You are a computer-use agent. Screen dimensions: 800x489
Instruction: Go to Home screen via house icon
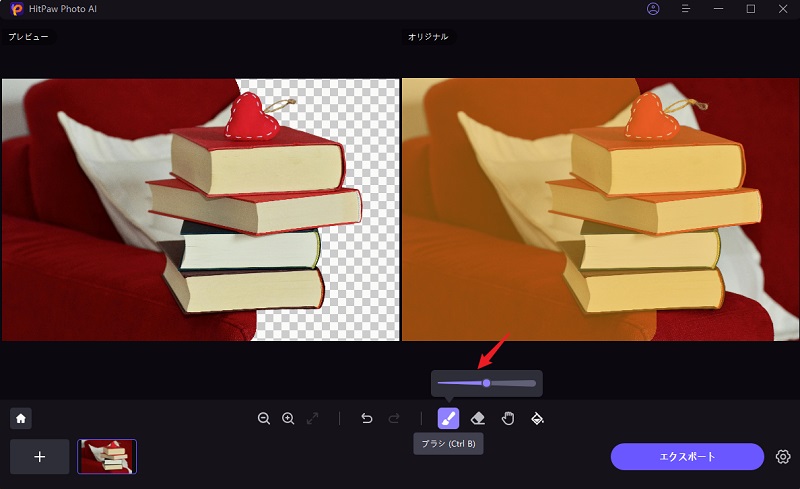coord(20,418)
